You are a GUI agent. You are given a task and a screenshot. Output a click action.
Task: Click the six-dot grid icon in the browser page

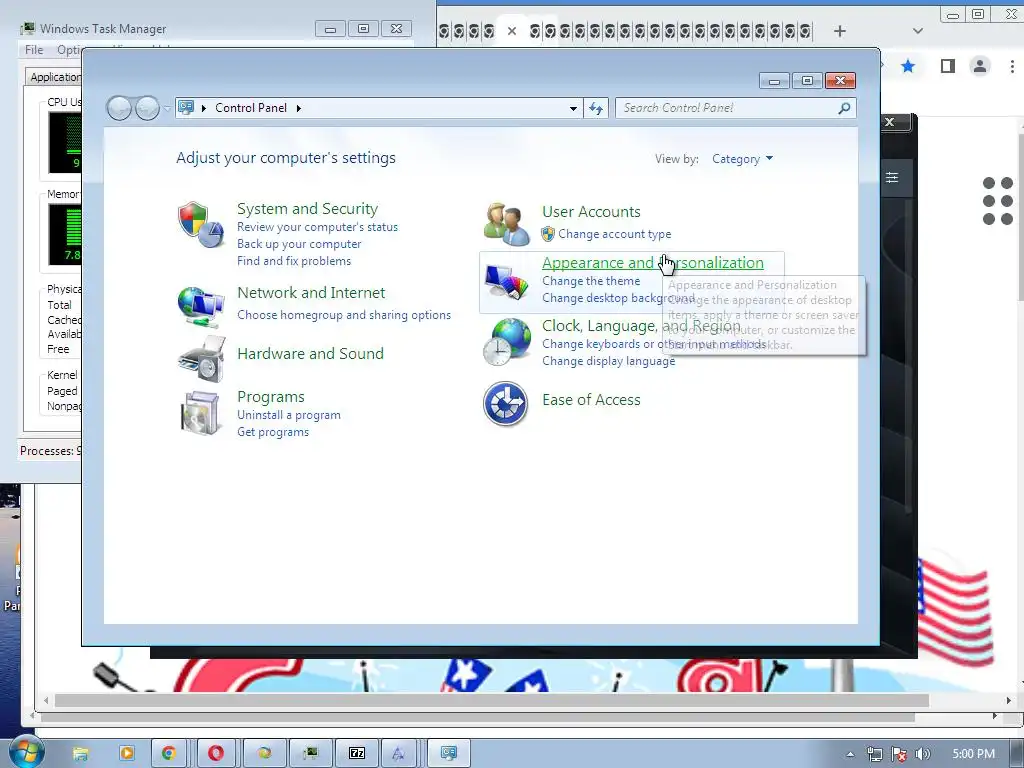(998, 200)
